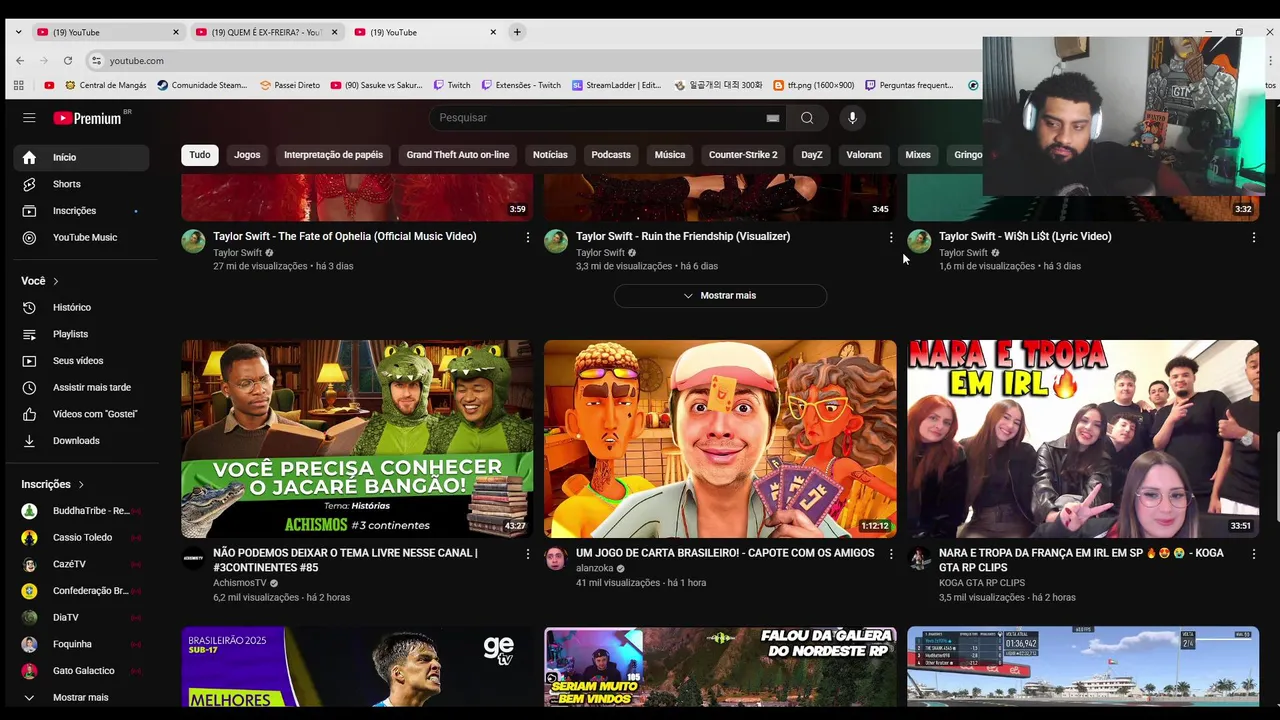
Task: Open options menu for alanzoka video
Action: pyautogui.click(x=891, y=553)
